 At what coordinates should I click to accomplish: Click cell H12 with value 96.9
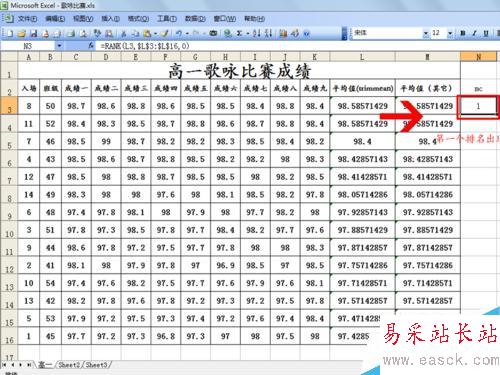pyautogui.click(x=225, y=266)
